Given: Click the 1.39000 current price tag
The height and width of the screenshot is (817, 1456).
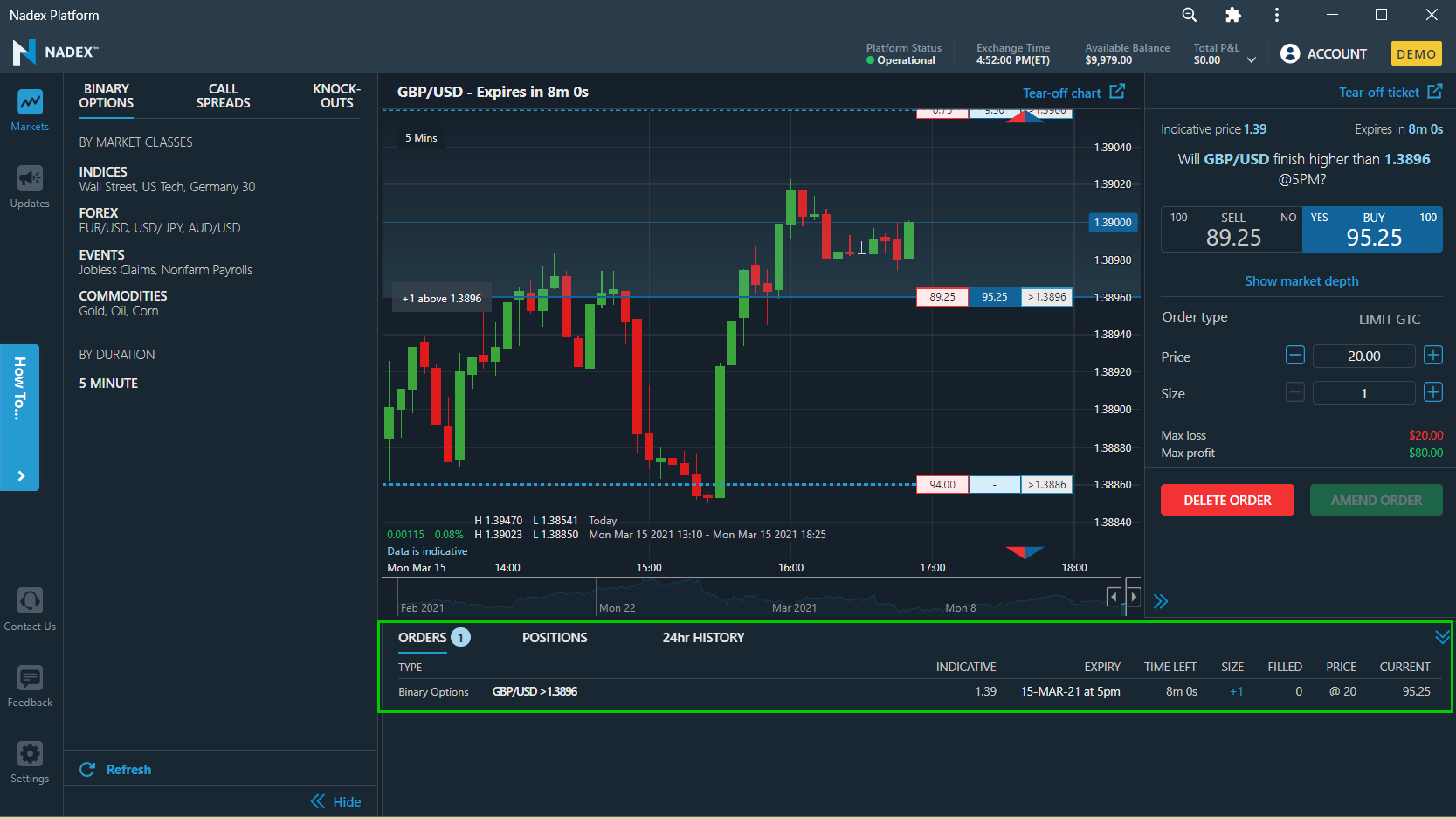Looking at the screenshot, I should [x=1113, y=223].
